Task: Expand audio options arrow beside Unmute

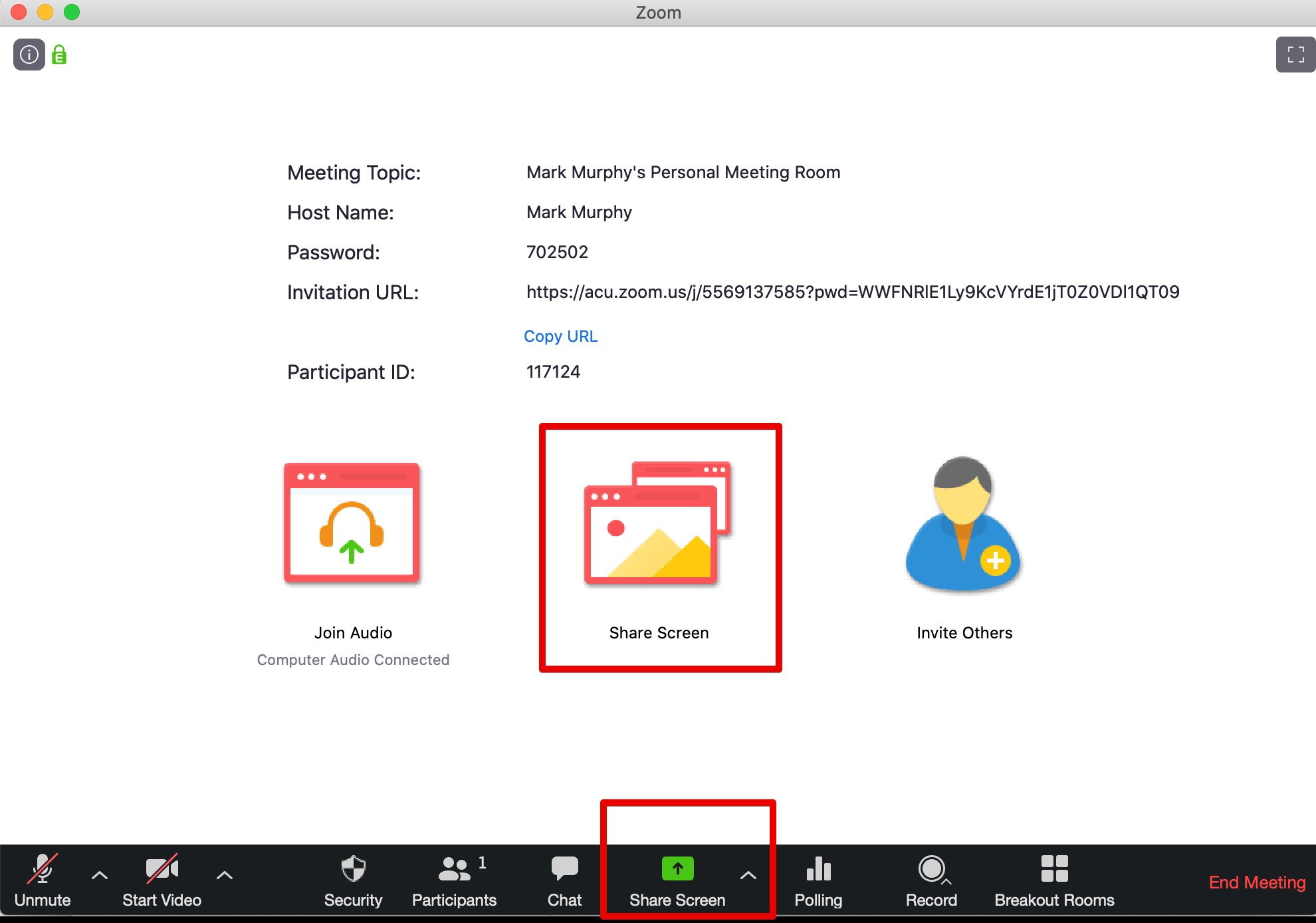Action: pos(100,875)
